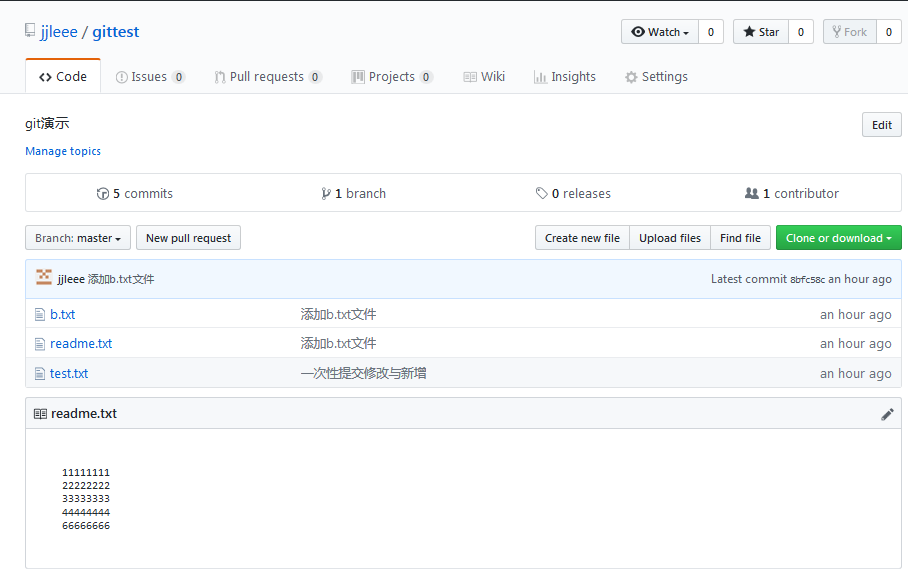This screenshot has height=578, width=908.
Task: Switch to the Code tab
Action: click(63, 76)
